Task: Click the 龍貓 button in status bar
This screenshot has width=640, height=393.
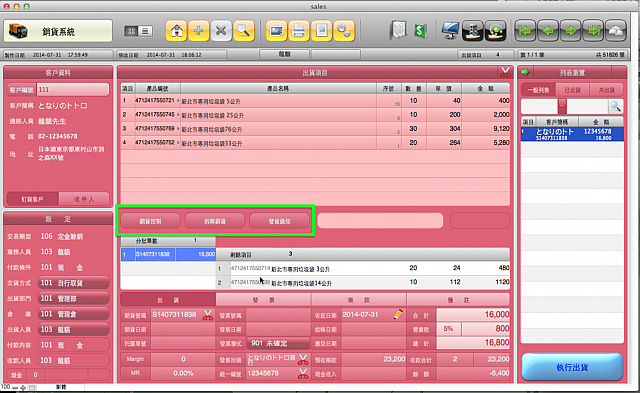Action: click(x=284, y=54)
